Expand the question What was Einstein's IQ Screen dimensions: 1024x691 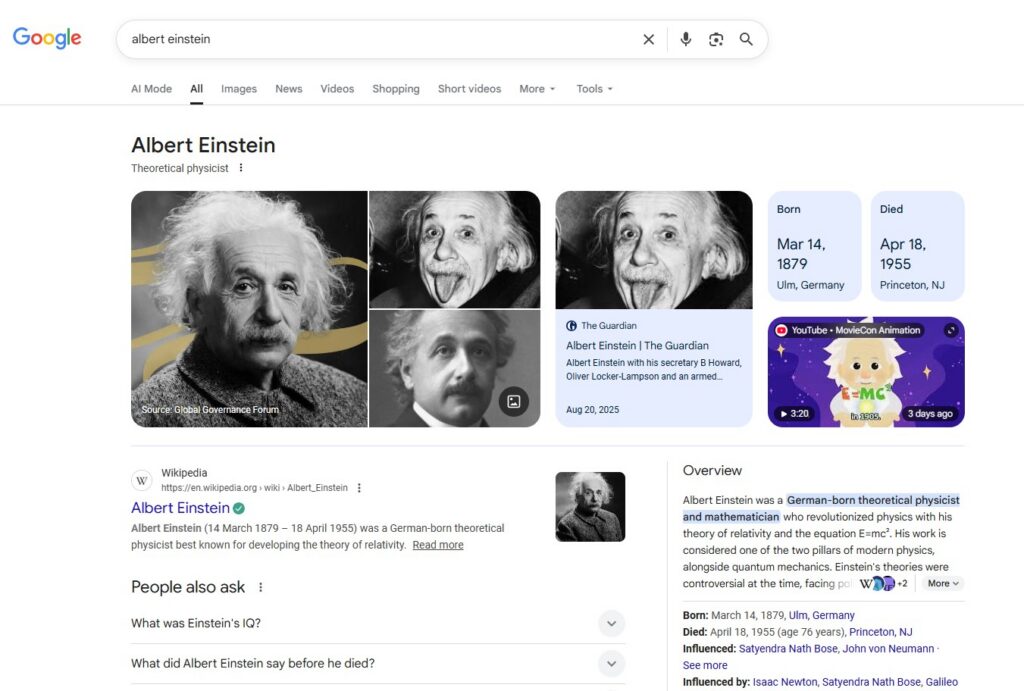tap(611, 623)
